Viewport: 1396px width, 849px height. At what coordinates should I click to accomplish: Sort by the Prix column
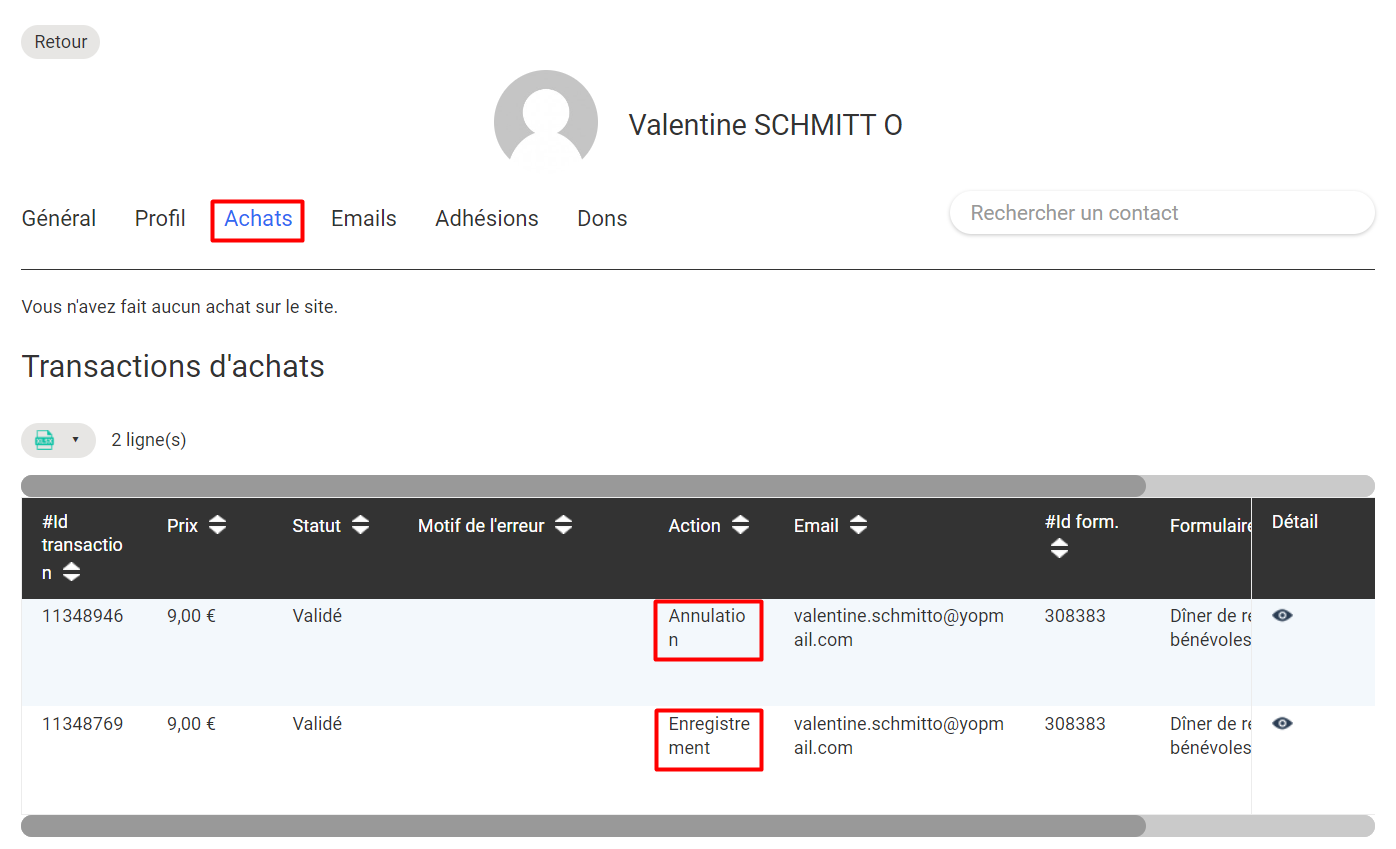pos(217,525)
